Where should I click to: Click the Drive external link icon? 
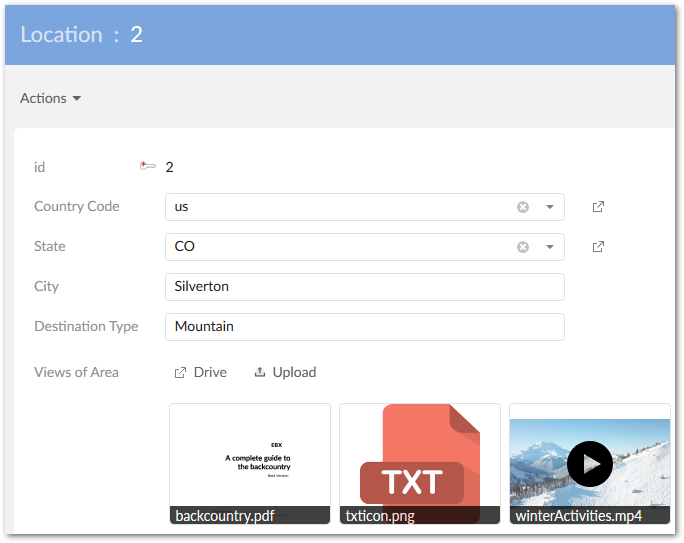click(x=180, y=372)
